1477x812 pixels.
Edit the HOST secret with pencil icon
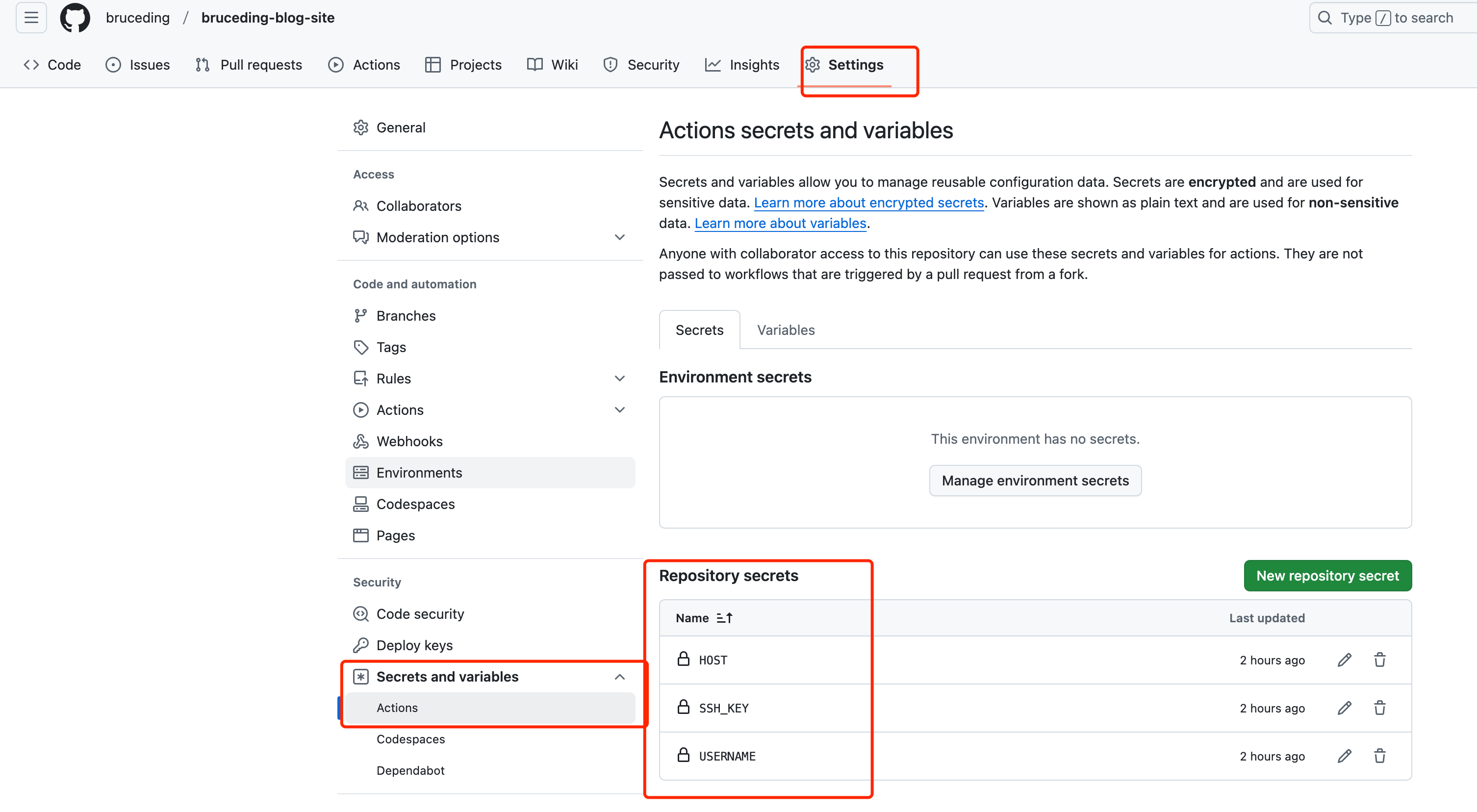pyautogui.click(x=1344, y=660)
